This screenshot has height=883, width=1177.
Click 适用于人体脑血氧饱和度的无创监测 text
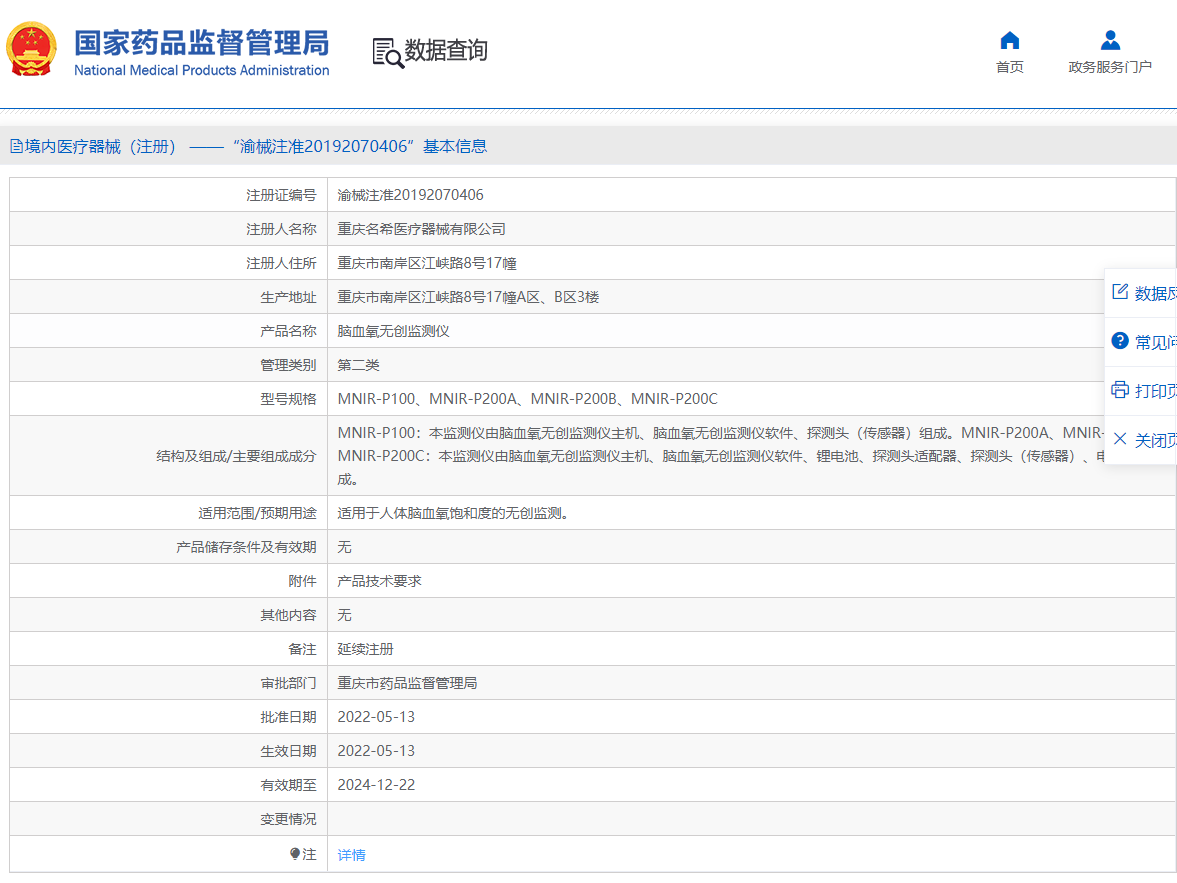click(x=453, y=513)
